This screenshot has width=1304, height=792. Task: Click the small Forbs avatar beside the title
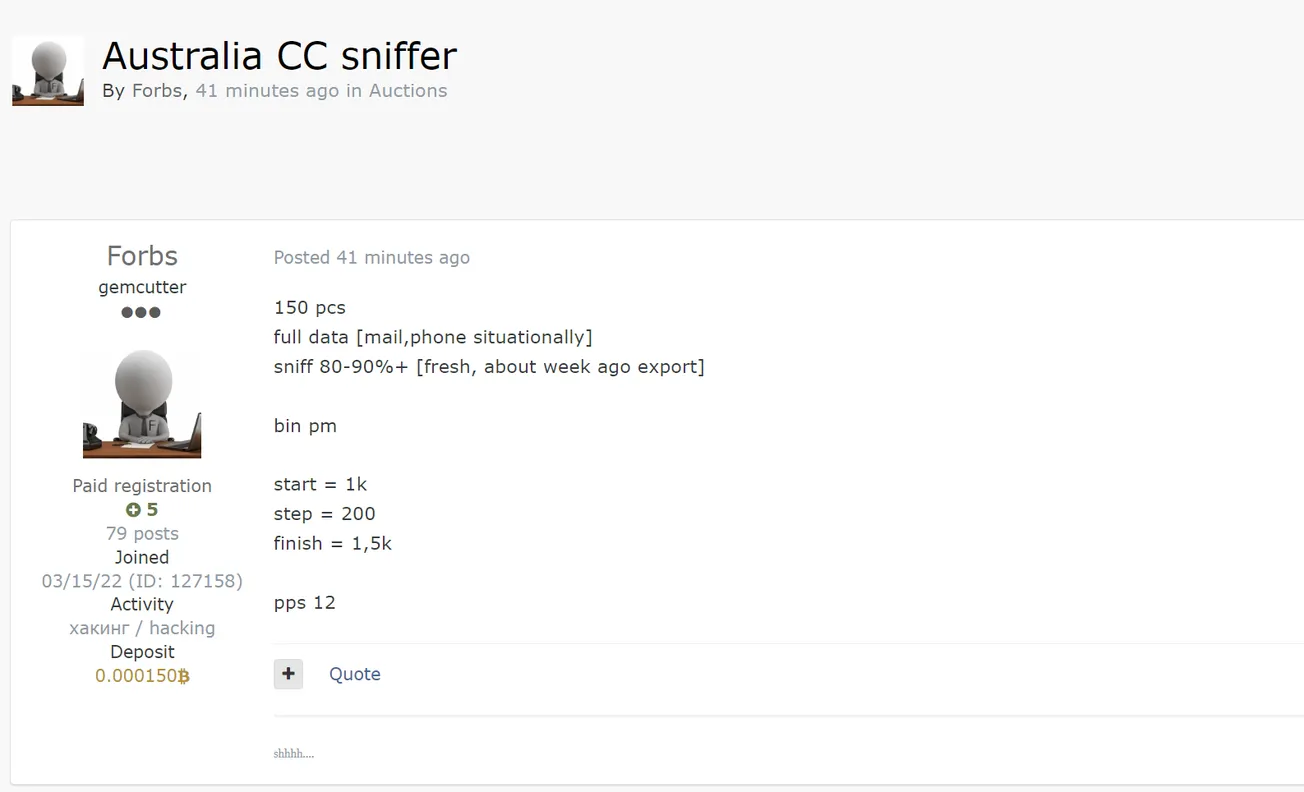click(48, 71)
